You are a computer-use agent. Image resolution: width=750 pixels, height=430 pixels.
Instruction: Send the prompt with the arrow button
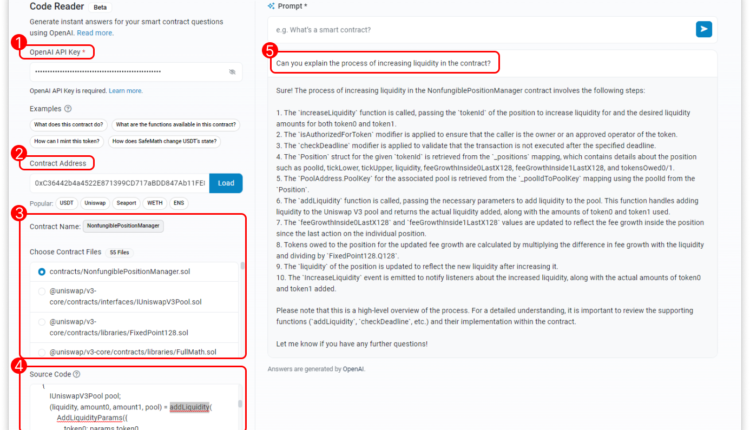point(704,29)
